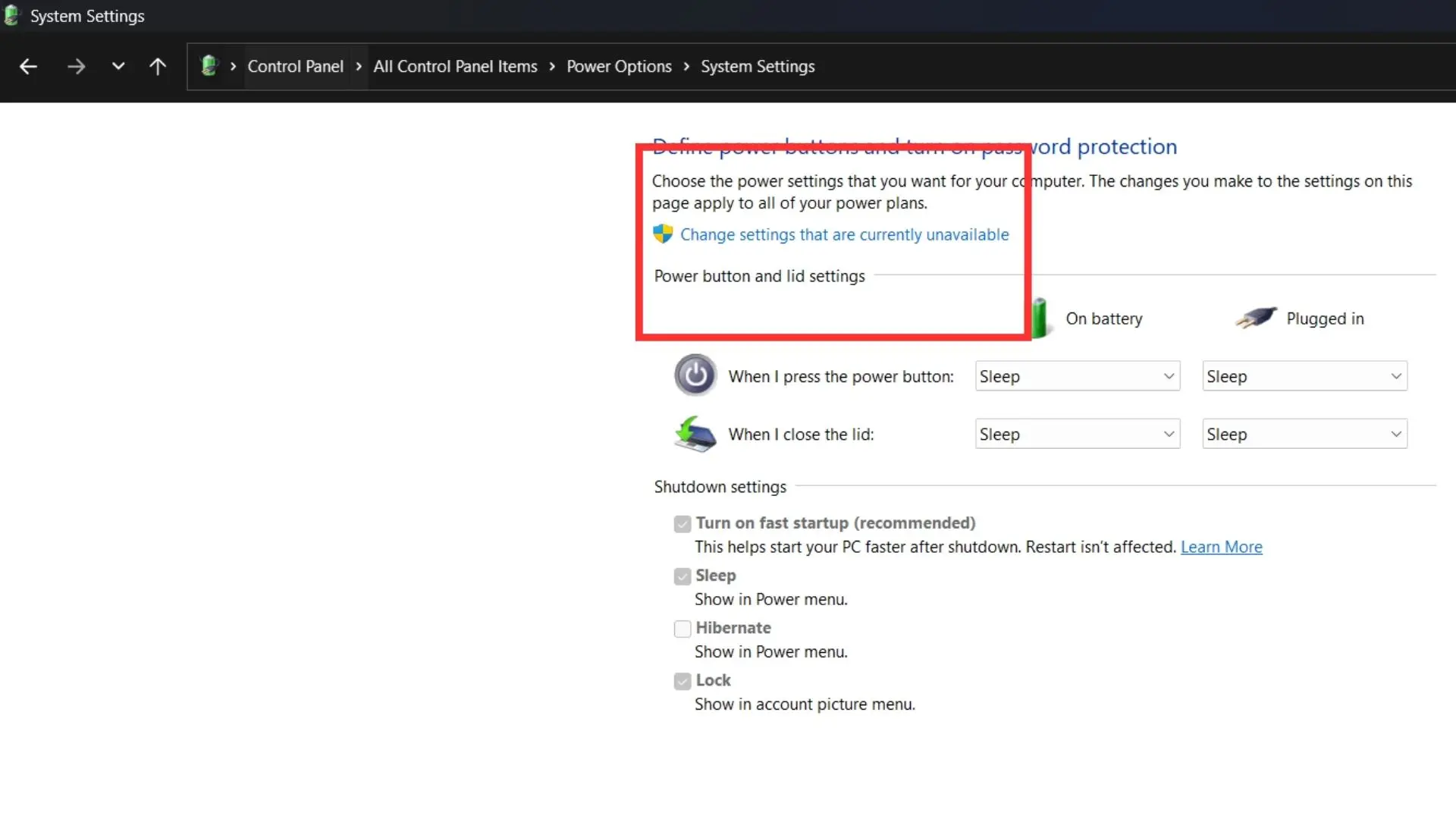Image resolution: width=1456 pixels, height=819 pixels.
Task: Click the back navigation arrow
Action: 28,67
